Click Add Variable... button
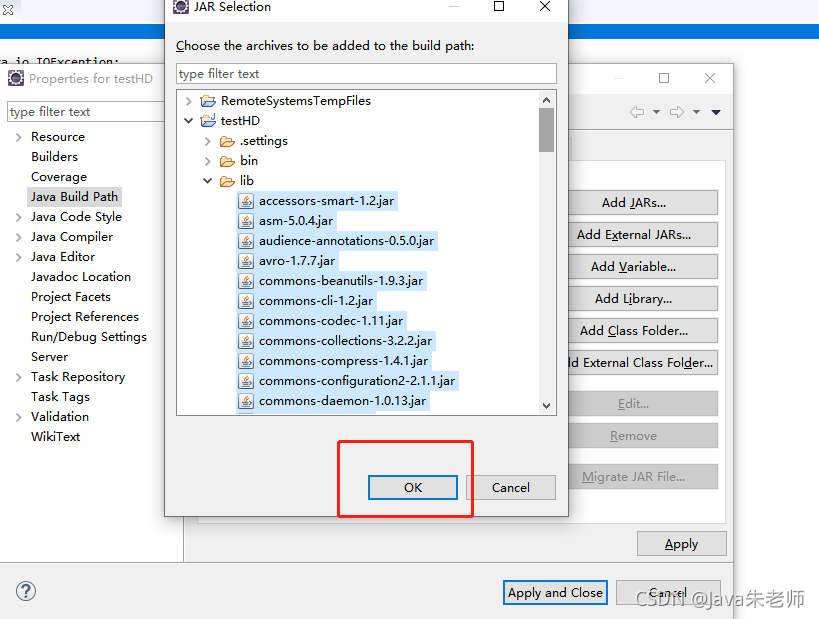Image resolution: width=819 pixels, height=619 pixels. click(642, 266)
